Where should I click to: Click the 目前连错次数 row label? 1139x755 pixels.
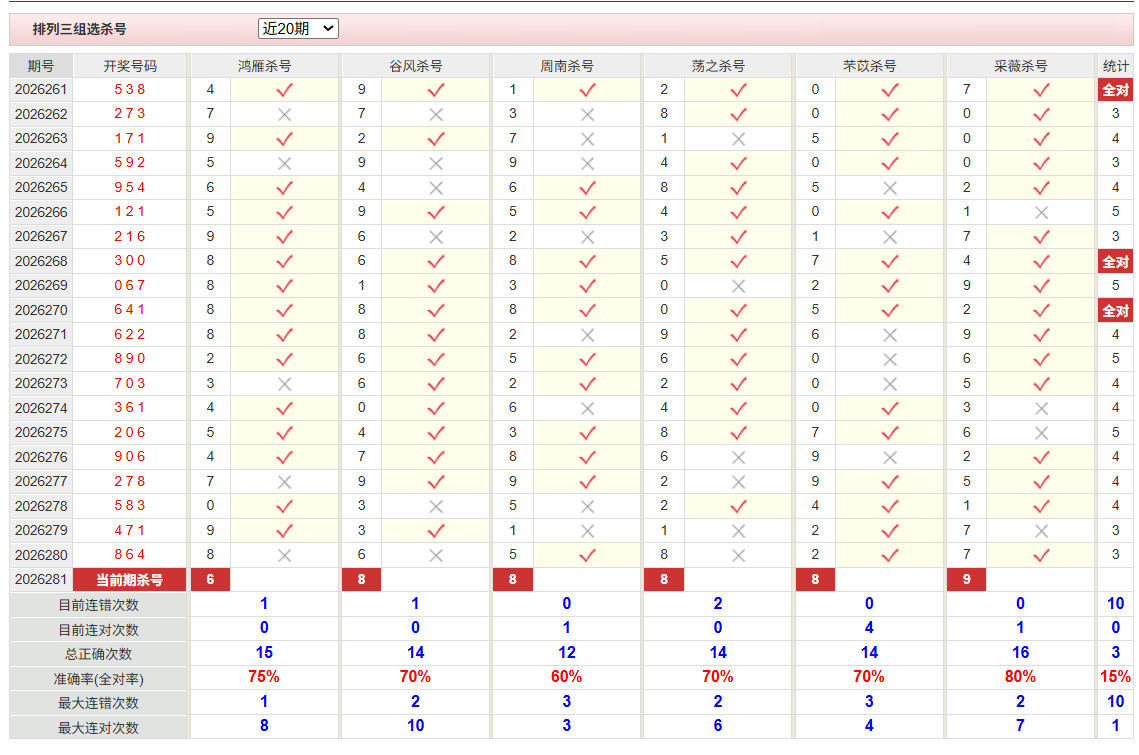click(x=99, y=605)
